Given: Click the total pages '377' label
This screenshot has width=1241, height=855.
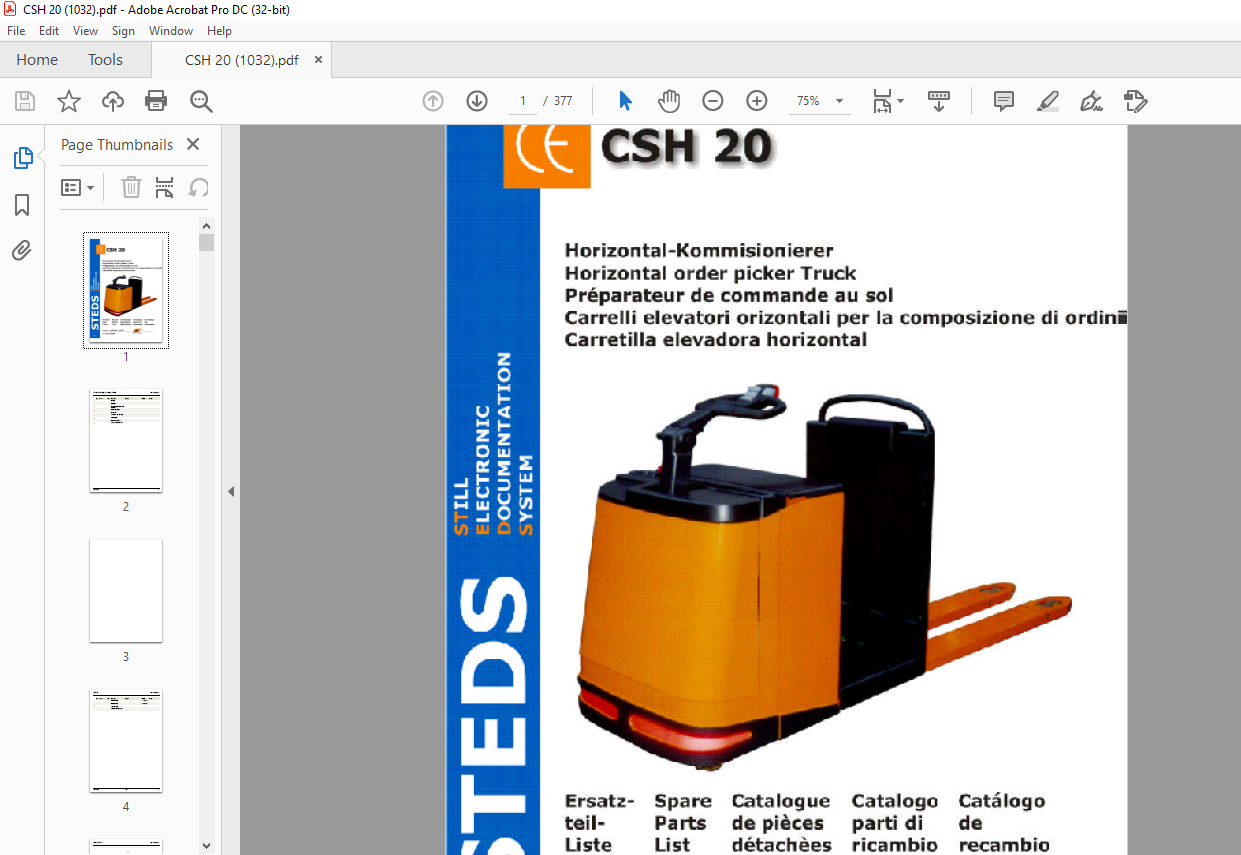Looking at the screenshot, I should click(563, 101).
